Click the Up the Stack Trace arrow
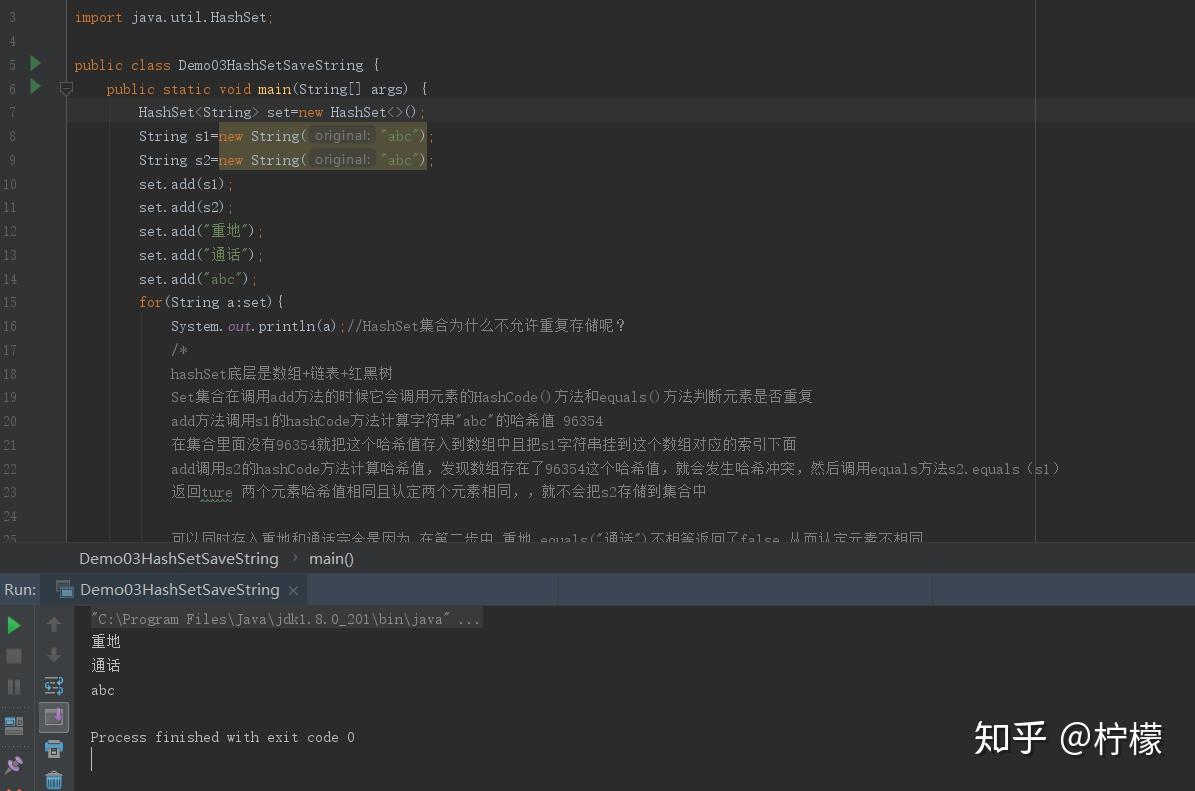Viewport: 1195px width, 791px height. [x=54, y=624]
